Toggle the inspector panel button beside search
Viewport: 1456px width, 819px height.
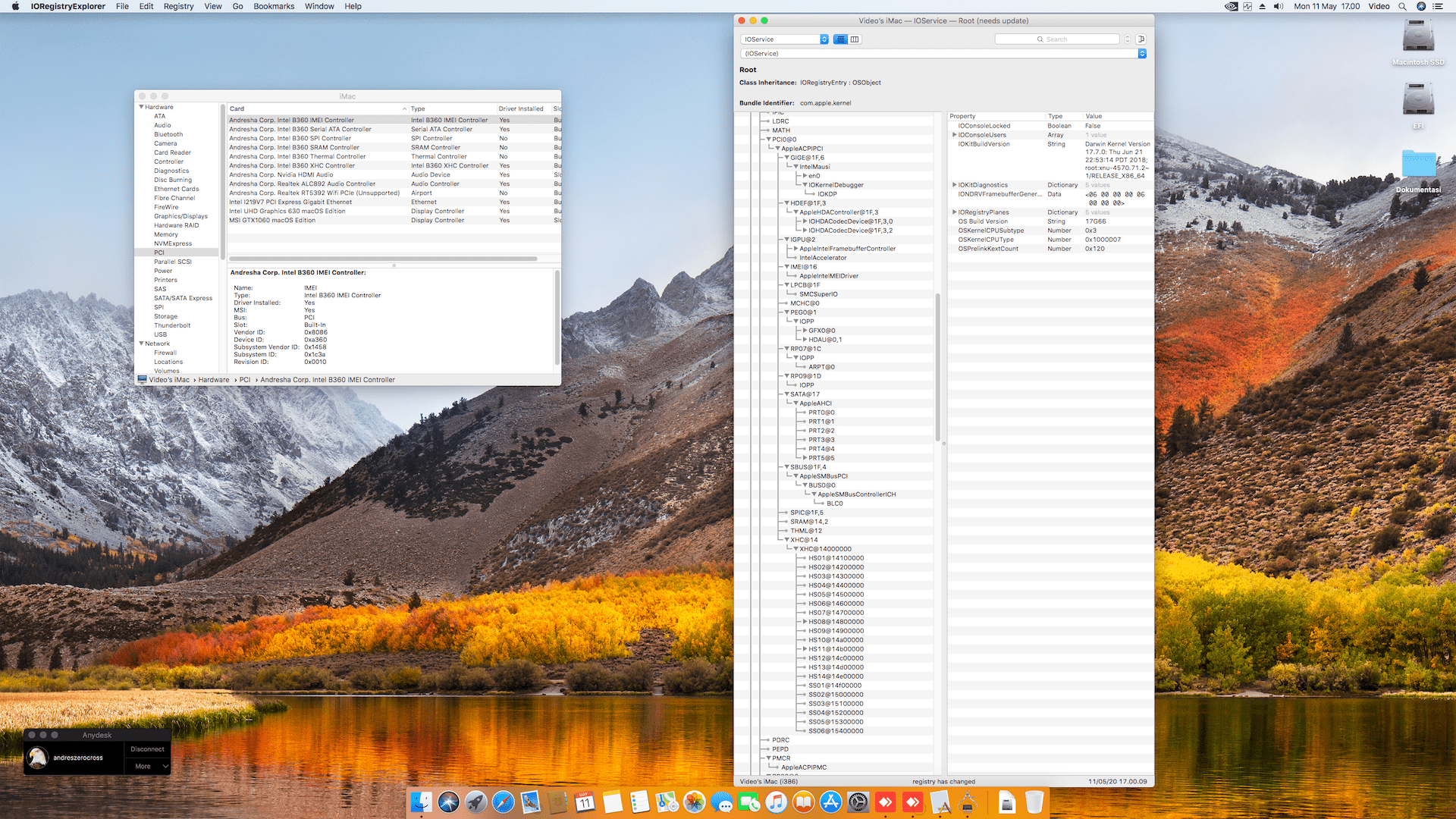tap(1141, 39)
